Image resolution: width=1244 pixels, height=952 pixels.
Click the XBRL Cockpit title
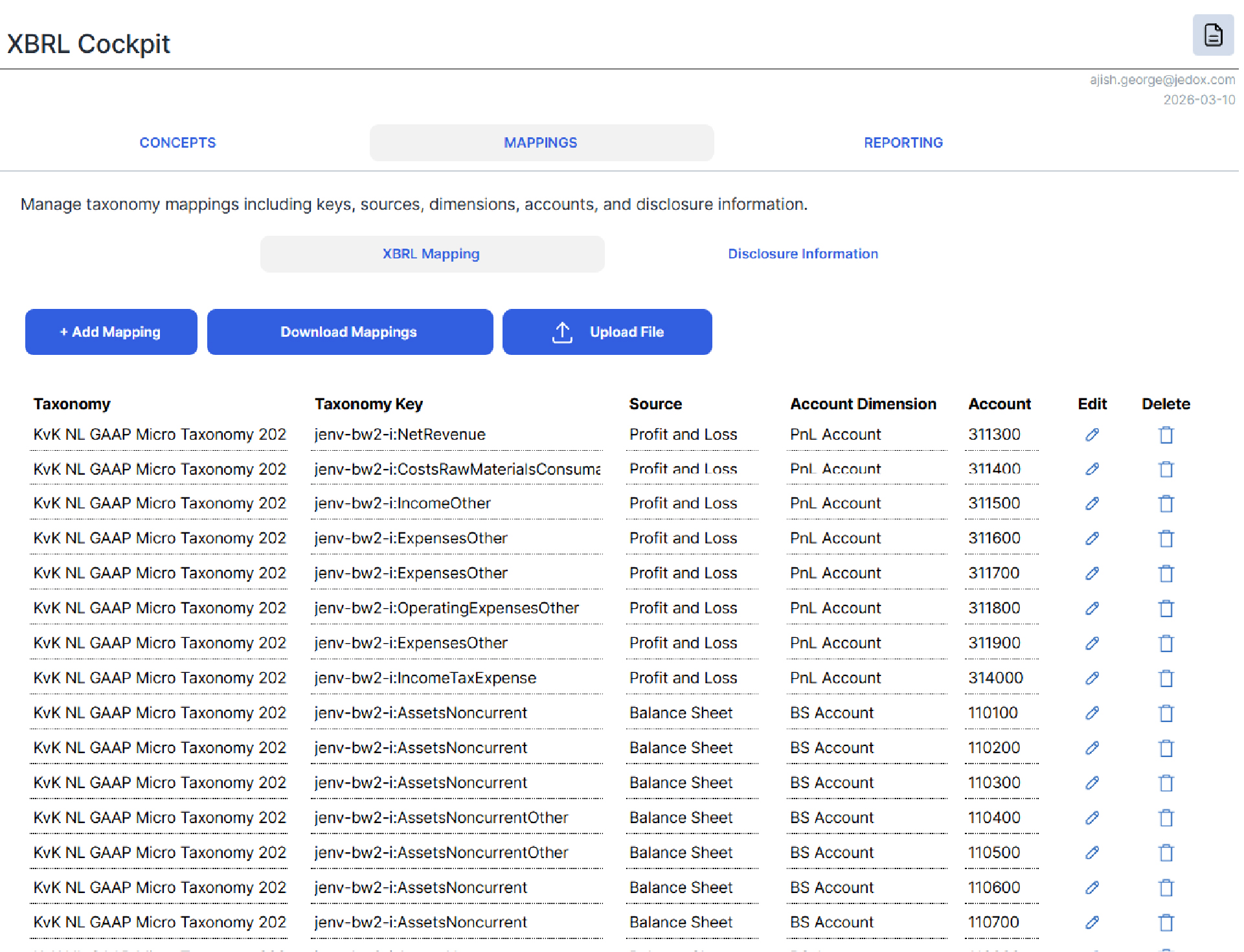pyautogui.click(x=89, y=44)
